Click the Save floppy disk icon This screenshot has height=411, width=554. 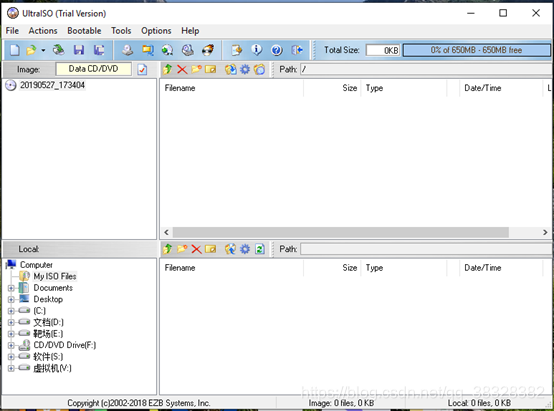tap(78, 50)
